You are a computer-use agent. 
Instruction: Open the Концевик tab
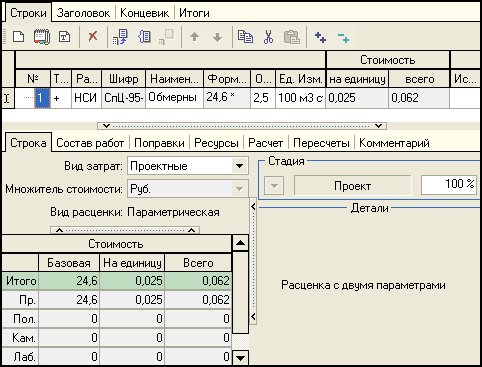[x=144, y=13]
